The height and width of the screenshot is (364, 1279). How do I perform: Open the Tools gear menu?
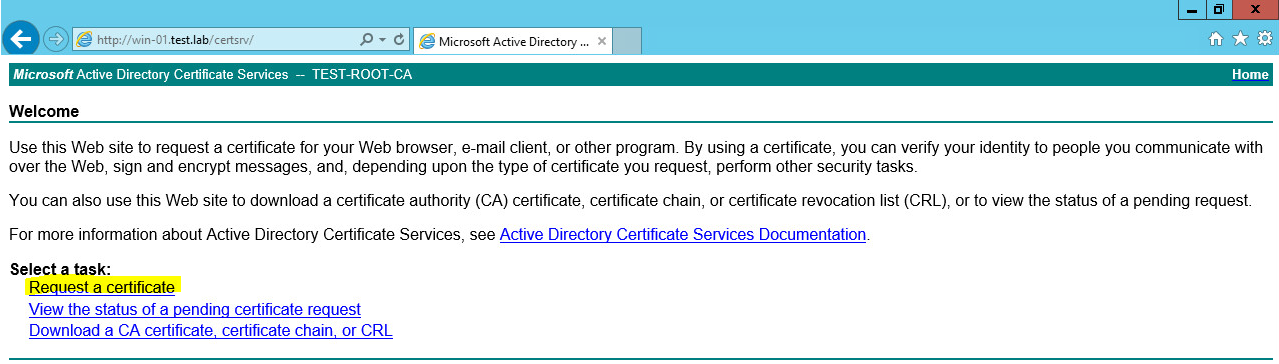[x=1264, y=39]
